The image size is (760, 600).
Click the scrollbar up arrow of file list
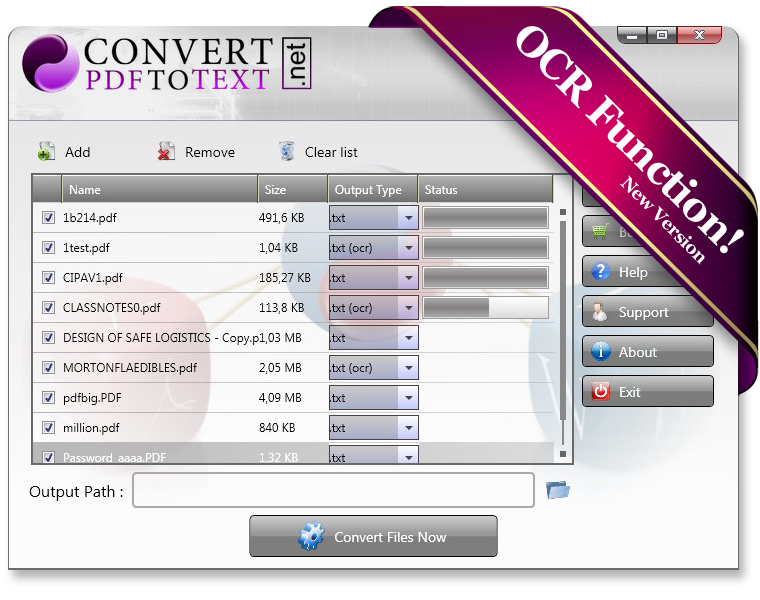coord(563,212)
